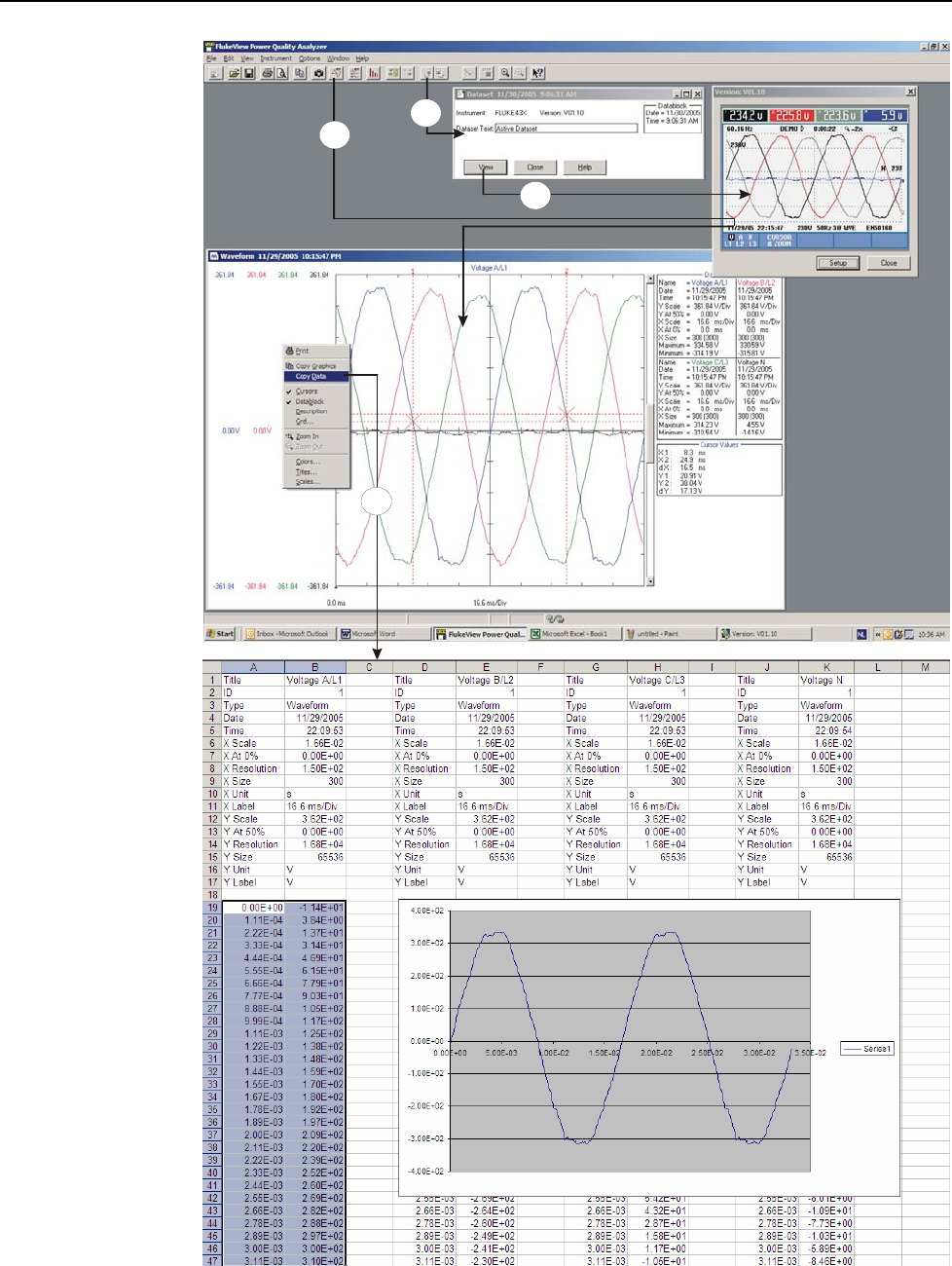This screenshot has width=952, height=1266.
Task: Click cell containing 'Voltage B/L2'
Action: [x=486, y=680]
